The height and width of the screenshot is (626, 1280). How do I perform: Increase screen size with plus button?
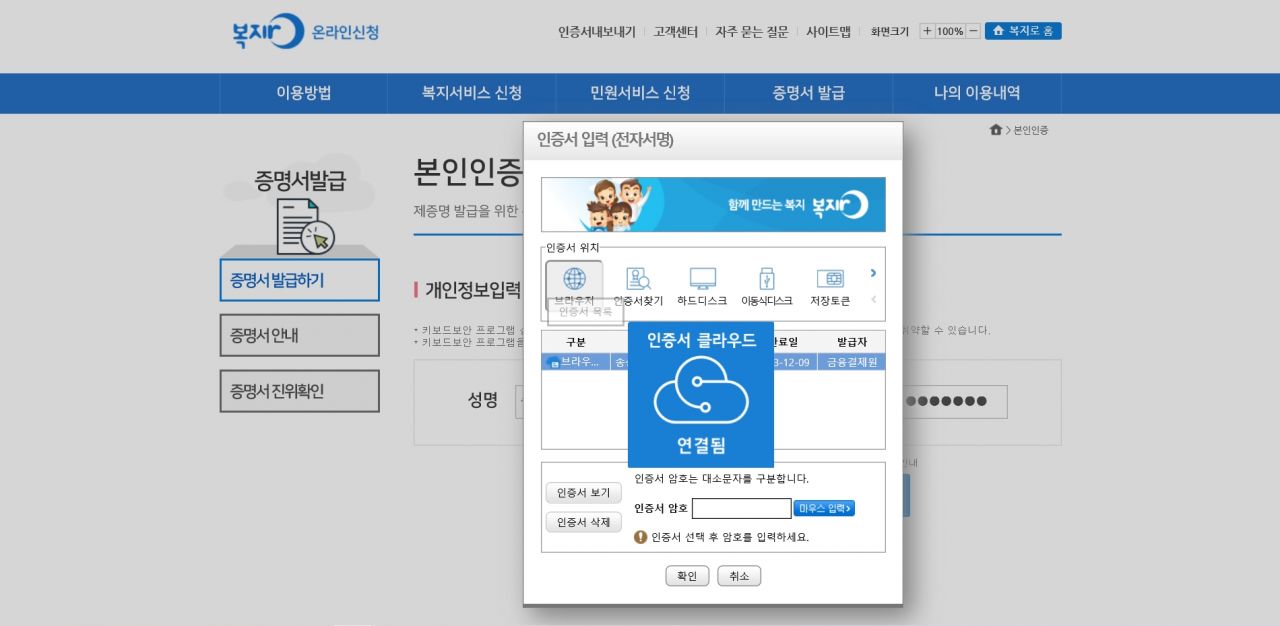[x=927, y=31]
